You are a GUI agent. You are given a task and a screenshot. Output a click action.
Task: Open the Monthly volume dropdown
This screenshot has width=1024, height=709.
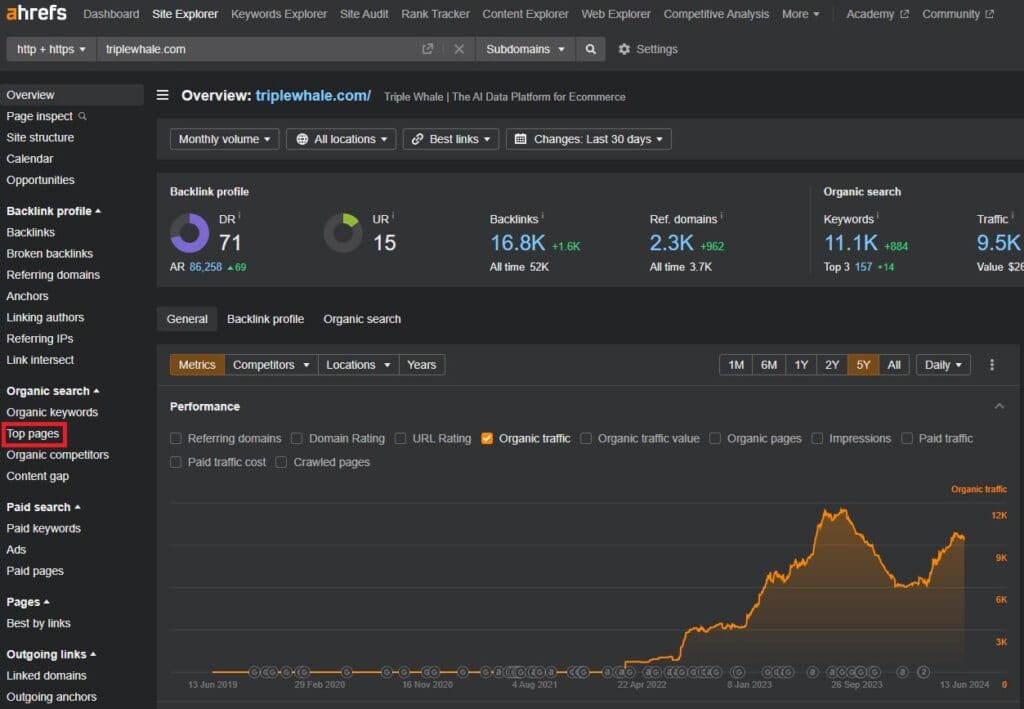[224, 139]
